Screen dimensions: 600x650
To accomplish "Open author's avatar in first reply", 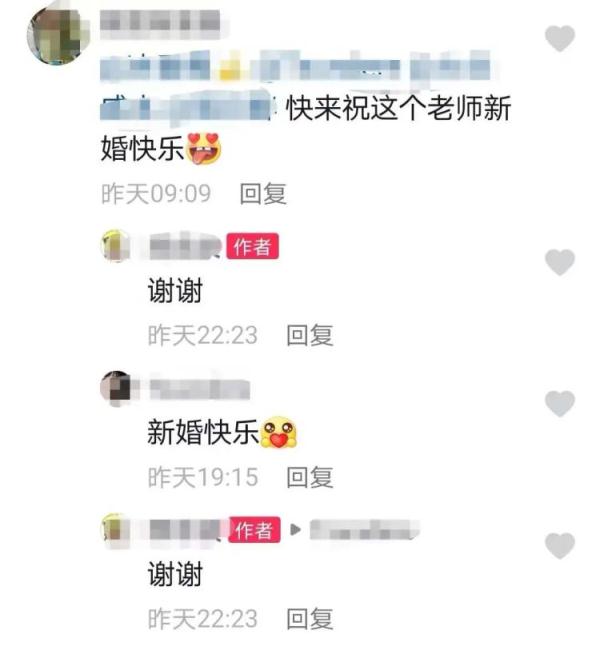I will 116,245.
